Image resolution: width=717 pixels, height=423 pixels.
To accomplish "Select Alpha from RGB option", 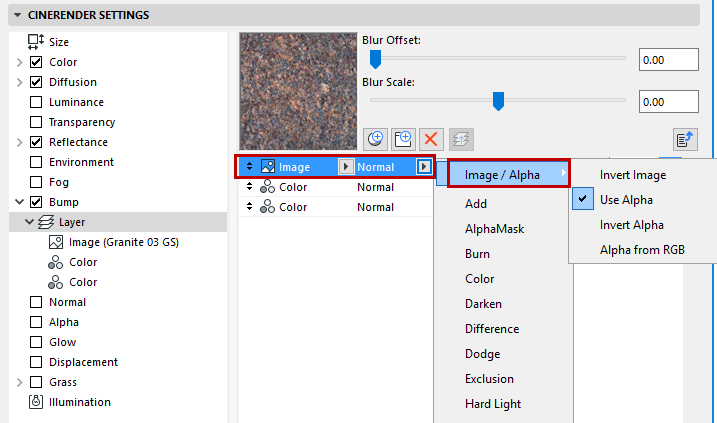I will pyautogui.click(x=642, y=250).
